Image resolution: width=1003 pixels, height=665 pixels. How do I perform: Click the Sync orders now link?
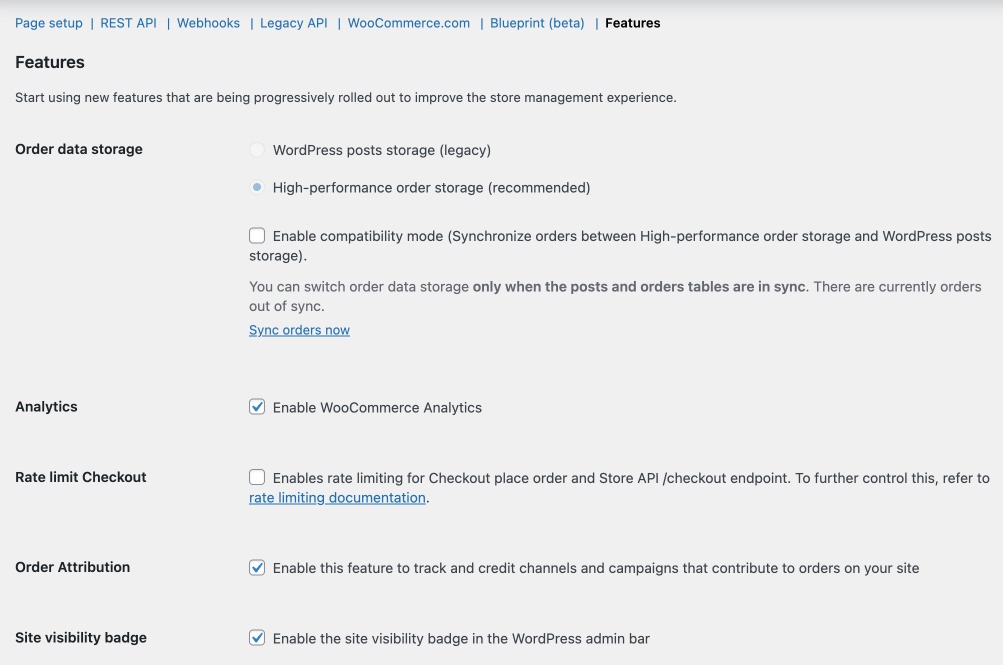pyautogui.click(x=299, y=330)
